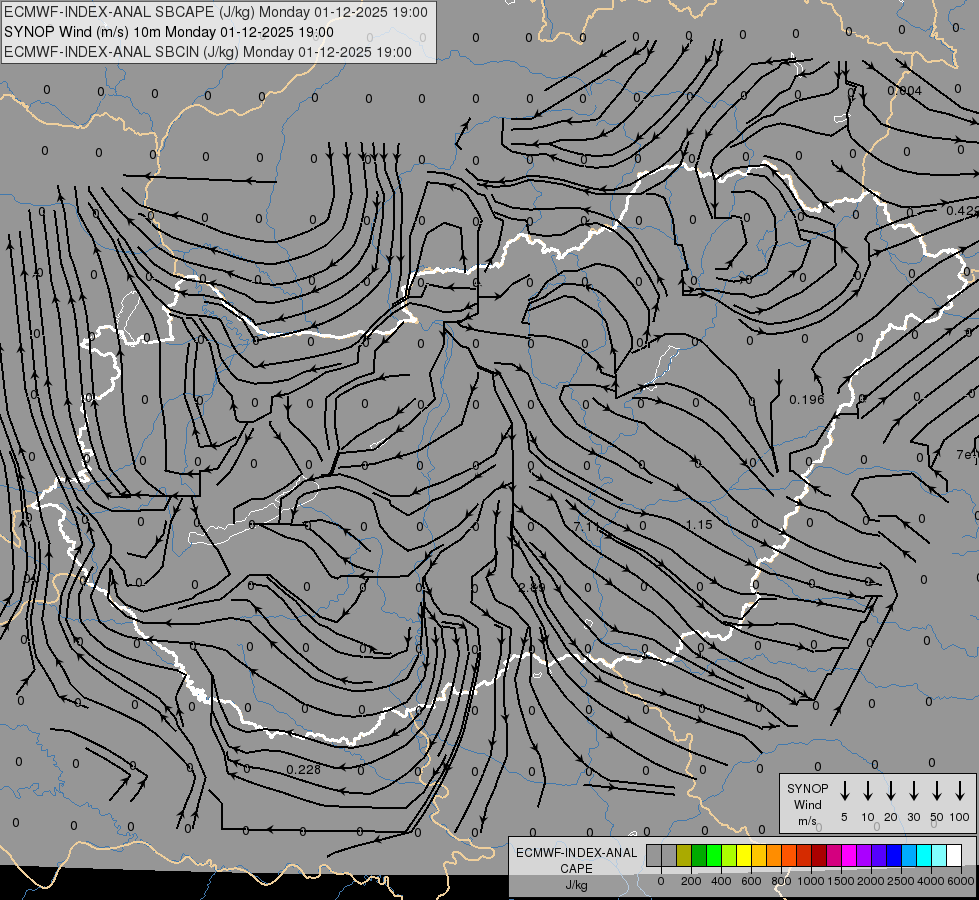Click the CAPE J/kg legend title

pyautogui.click(x=576, y=868)
